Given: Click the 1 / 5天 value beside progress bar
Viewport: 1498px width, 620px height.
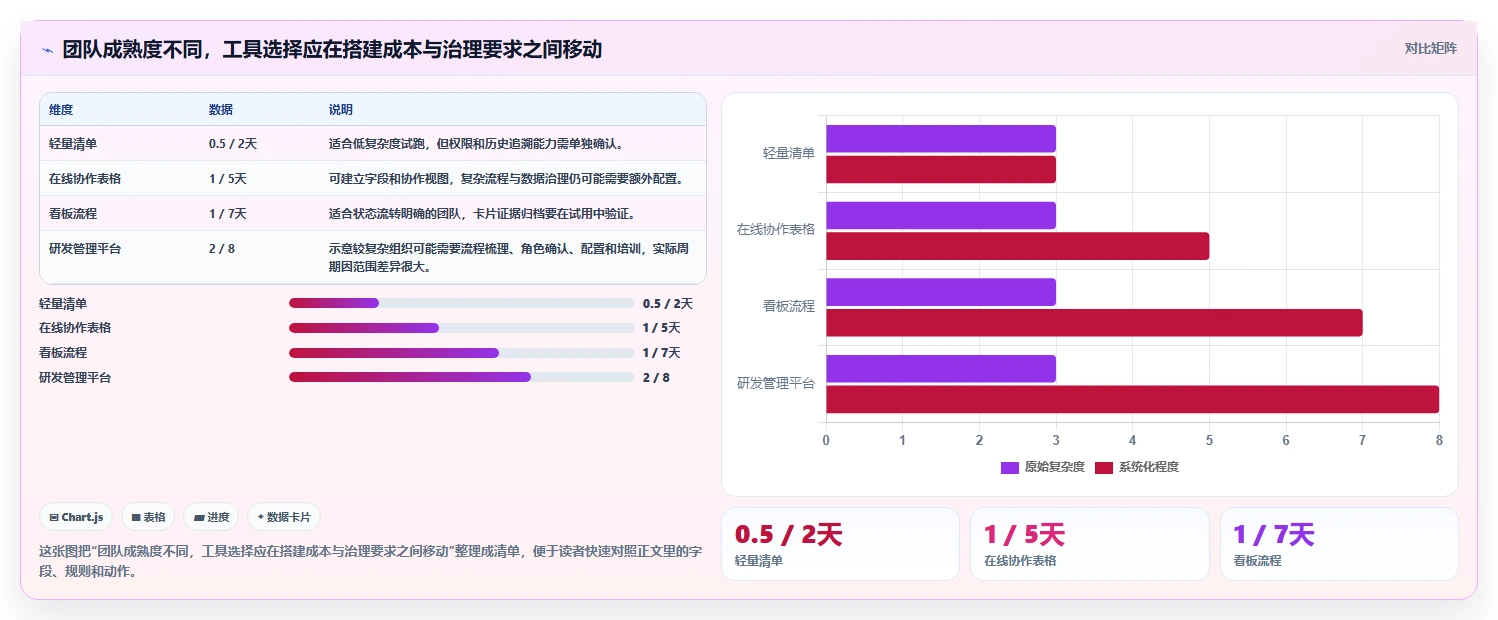Looking at the screenshot, I should click(x=662, y=328).
